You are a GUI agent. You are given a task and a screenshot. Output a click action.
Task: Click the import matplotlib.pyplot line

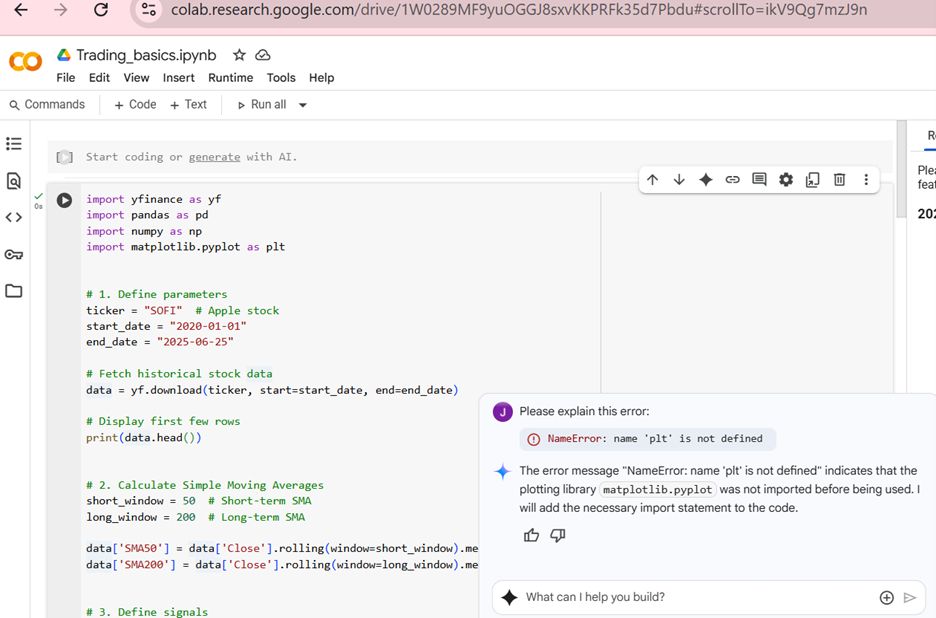[185, 247]
